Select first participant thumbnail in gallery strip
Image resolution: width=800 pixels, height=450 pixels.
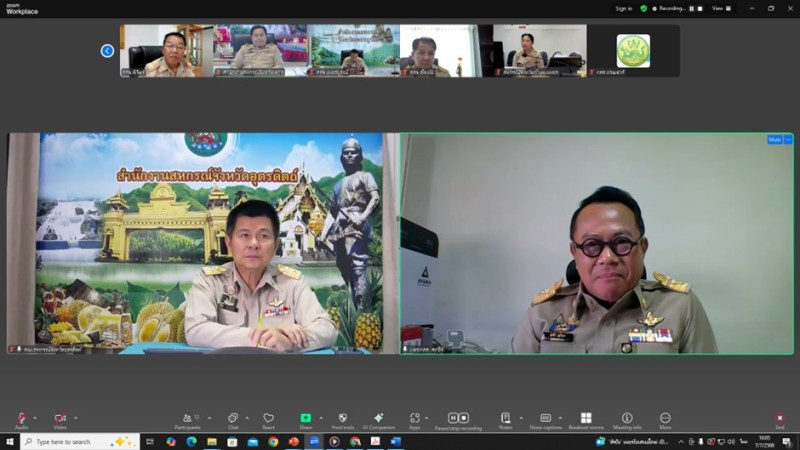click(166, 51)
